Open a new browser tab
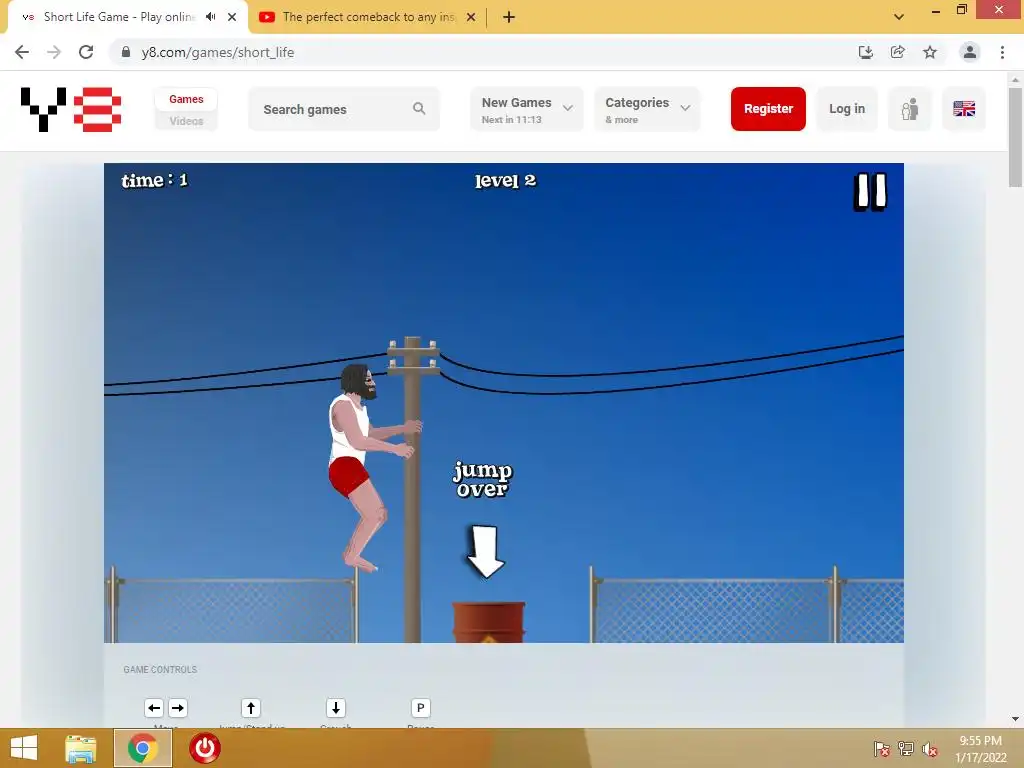 tap(509, 17)
